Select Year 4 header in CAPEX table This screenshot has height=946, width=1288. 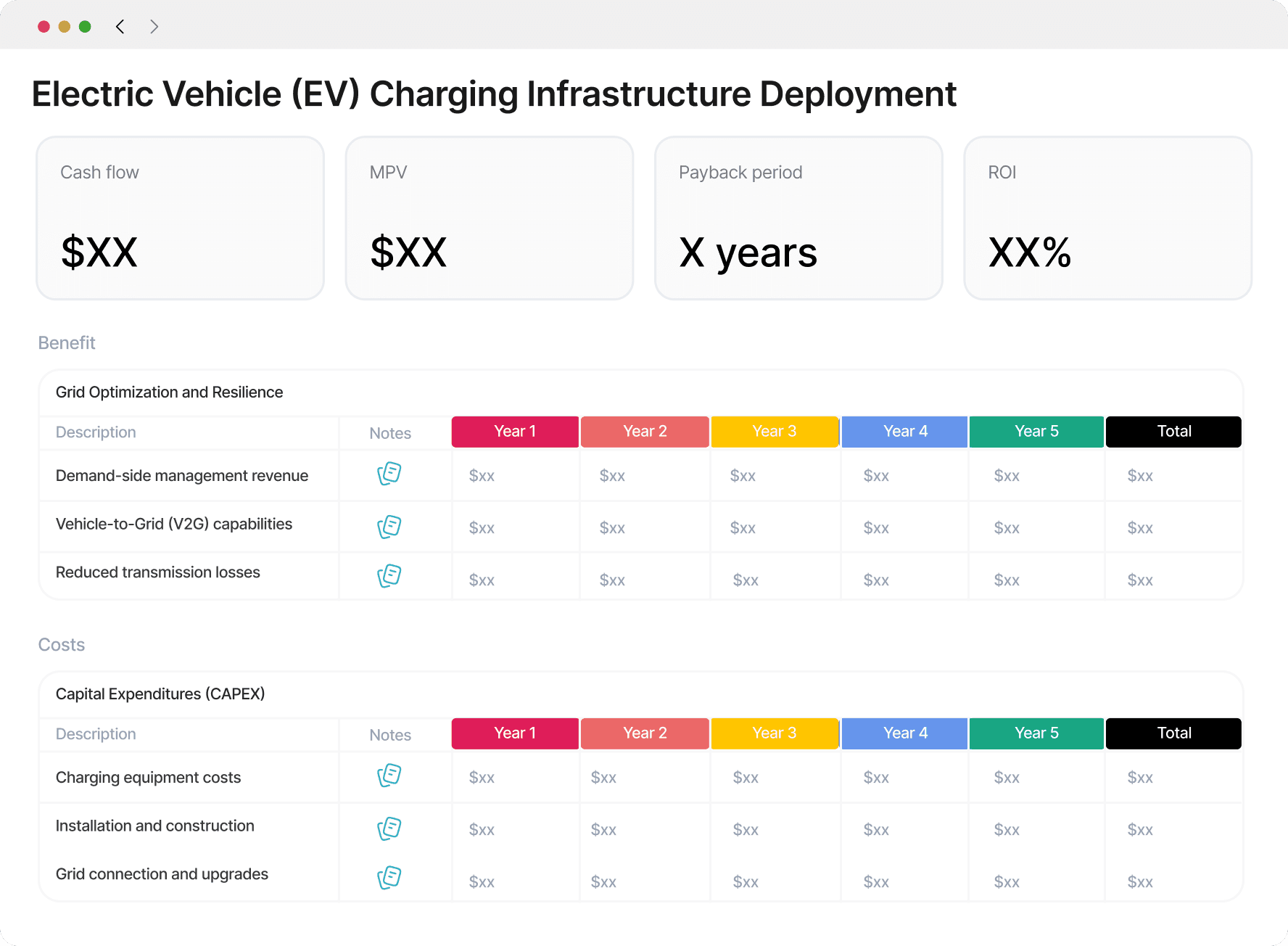(x=904, y=733)
